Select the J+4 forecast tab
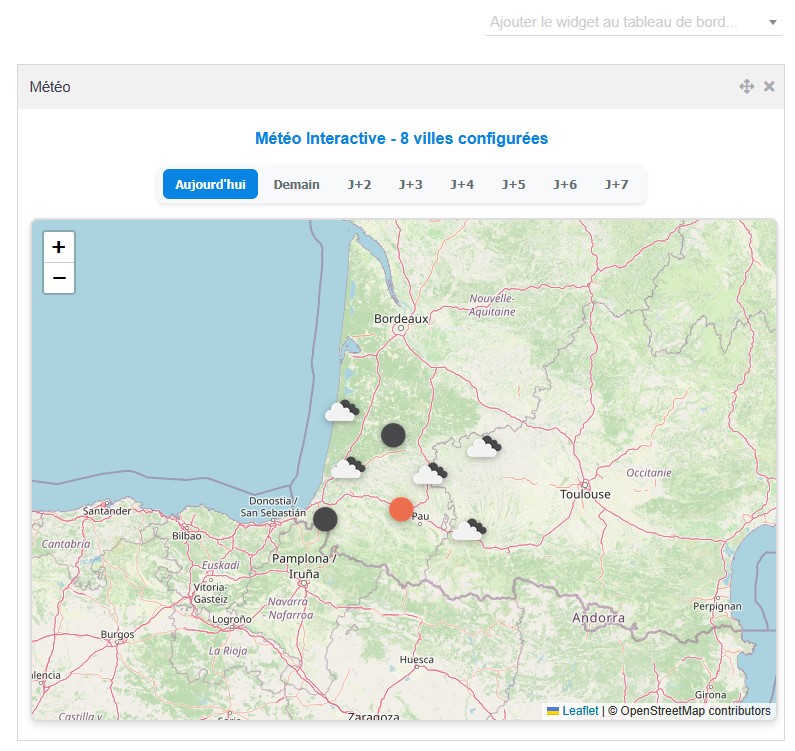The height and width of the screenshot is (751, 795). (462, 184)
